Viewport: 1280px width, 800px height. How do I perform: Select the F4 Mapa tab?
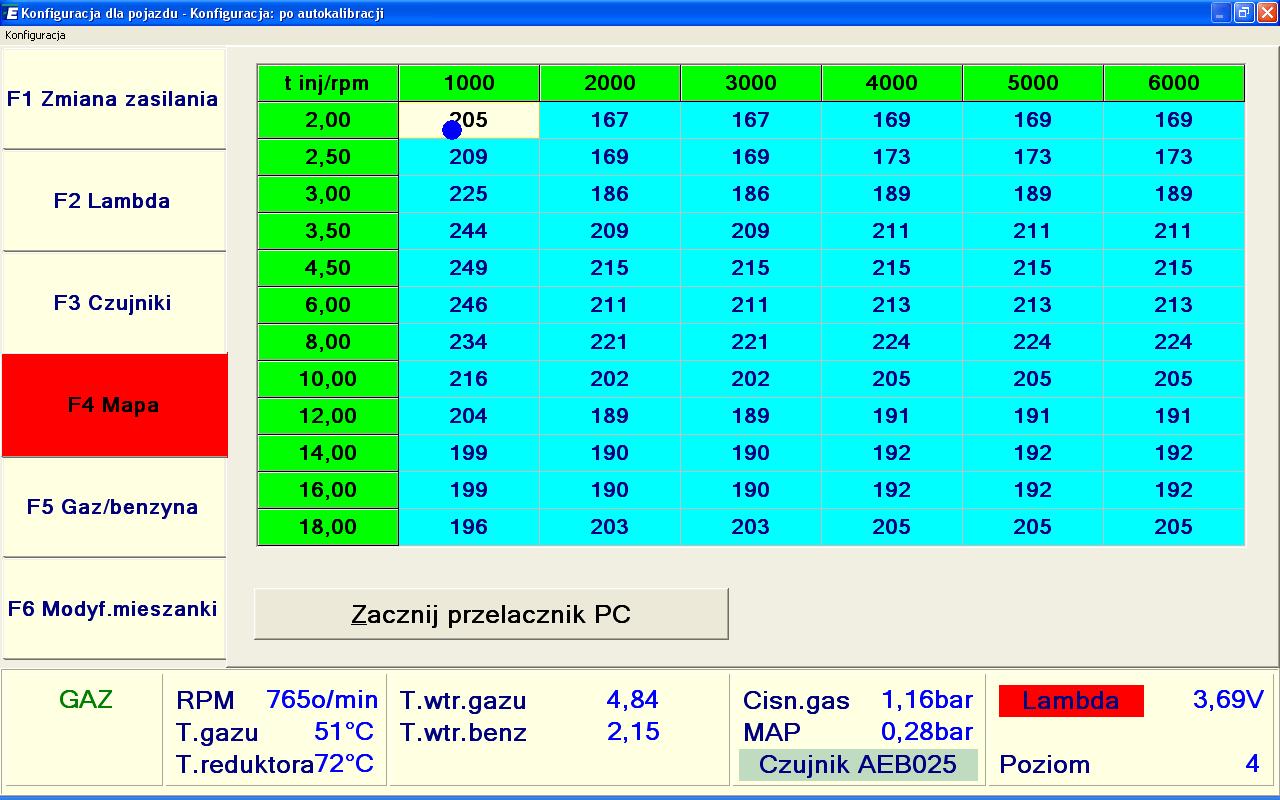pyautogui.click(x=114, y=405)
